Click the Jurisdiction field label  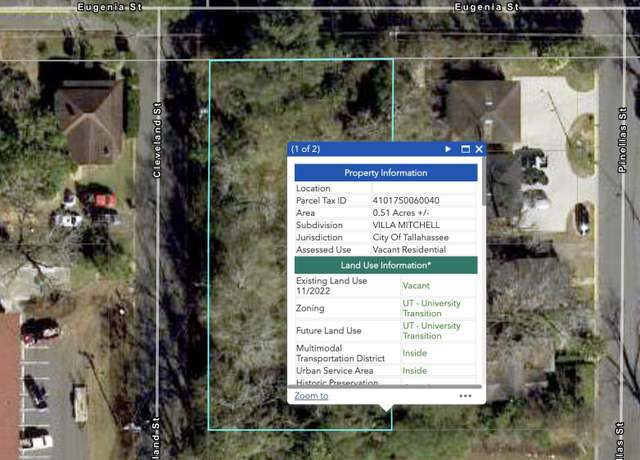(319, 237)
